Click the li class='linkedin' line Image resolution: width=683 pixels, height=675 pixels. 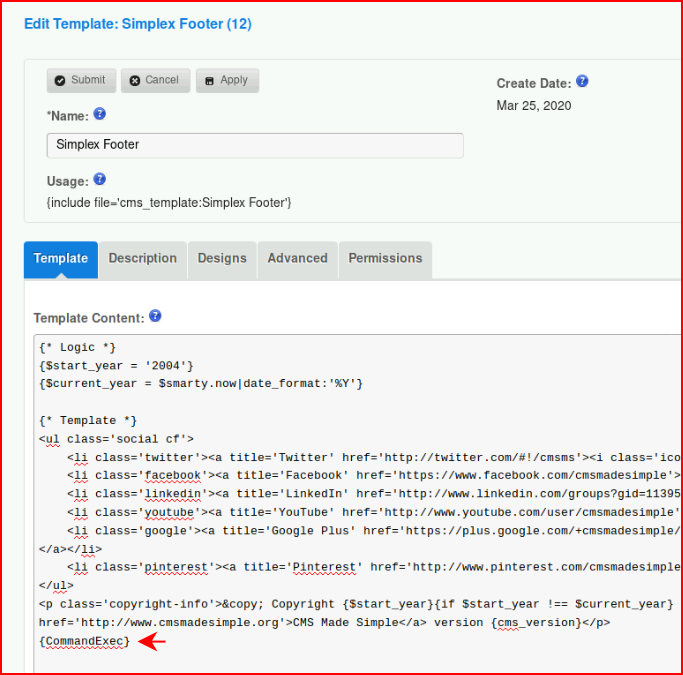[374, 493]
